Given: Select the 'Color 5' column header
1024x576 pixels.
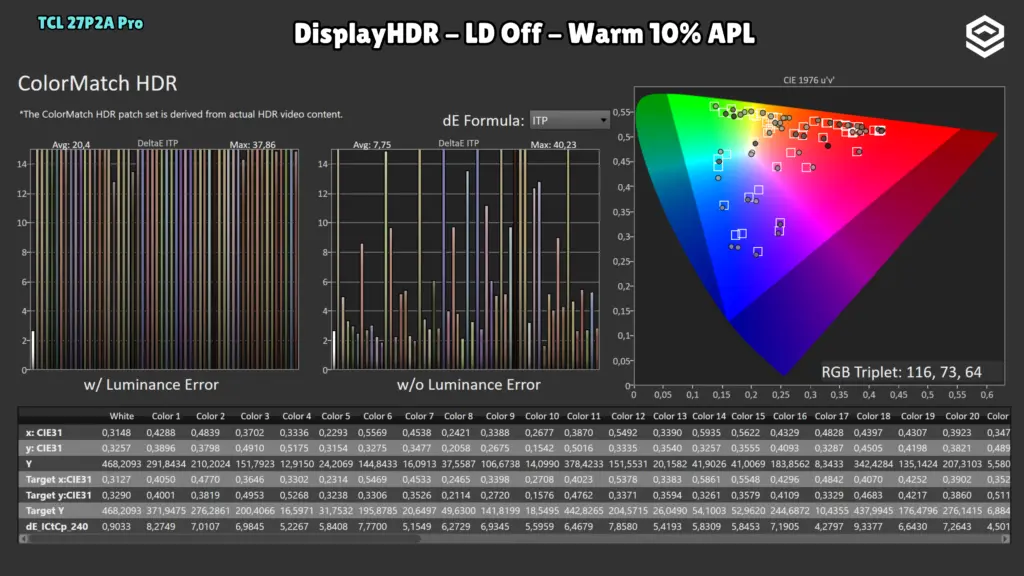Looking at the screenshot, I should tap(336, 416).
